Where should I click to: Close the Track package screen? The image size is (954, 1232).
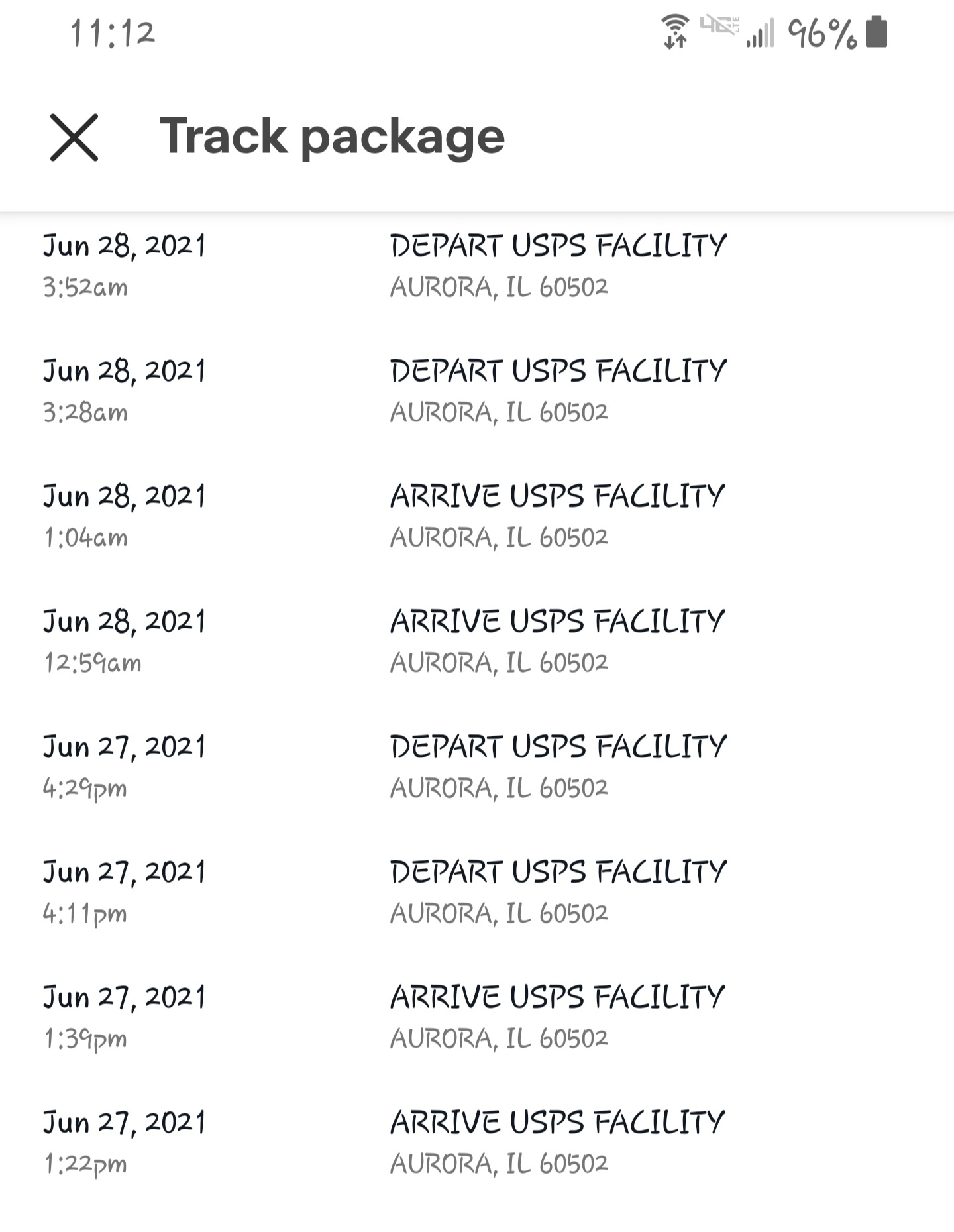(x=74, y=137)
